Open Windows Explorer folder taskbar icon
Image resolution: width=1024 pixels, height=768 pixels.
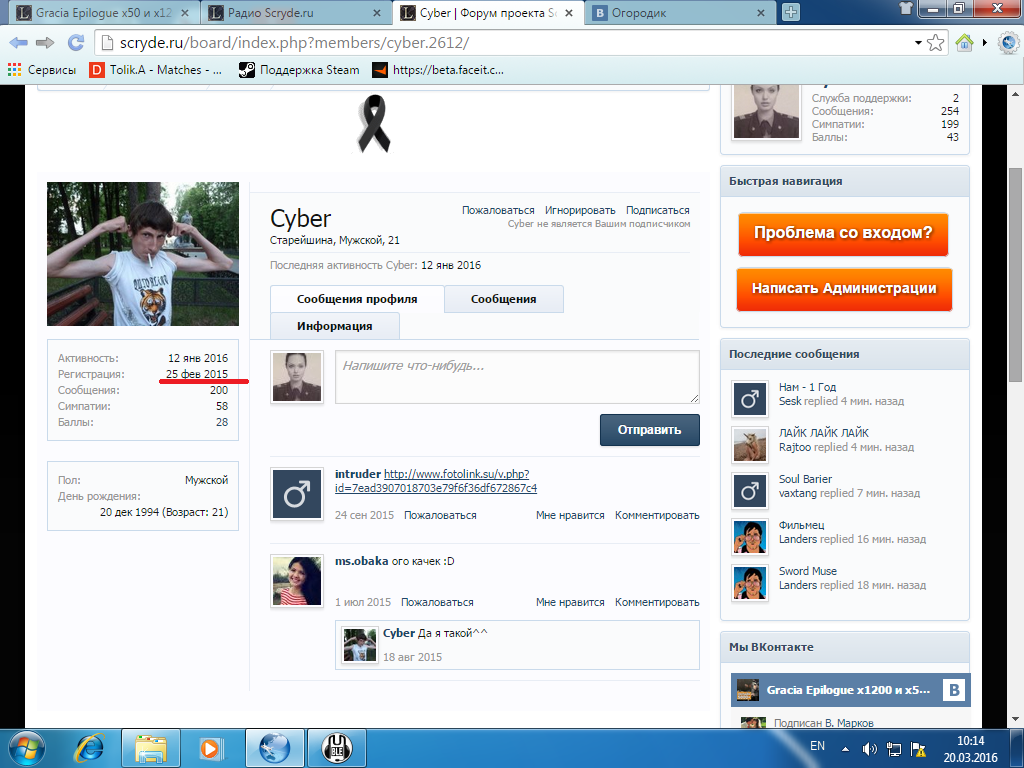pos(152,747)
